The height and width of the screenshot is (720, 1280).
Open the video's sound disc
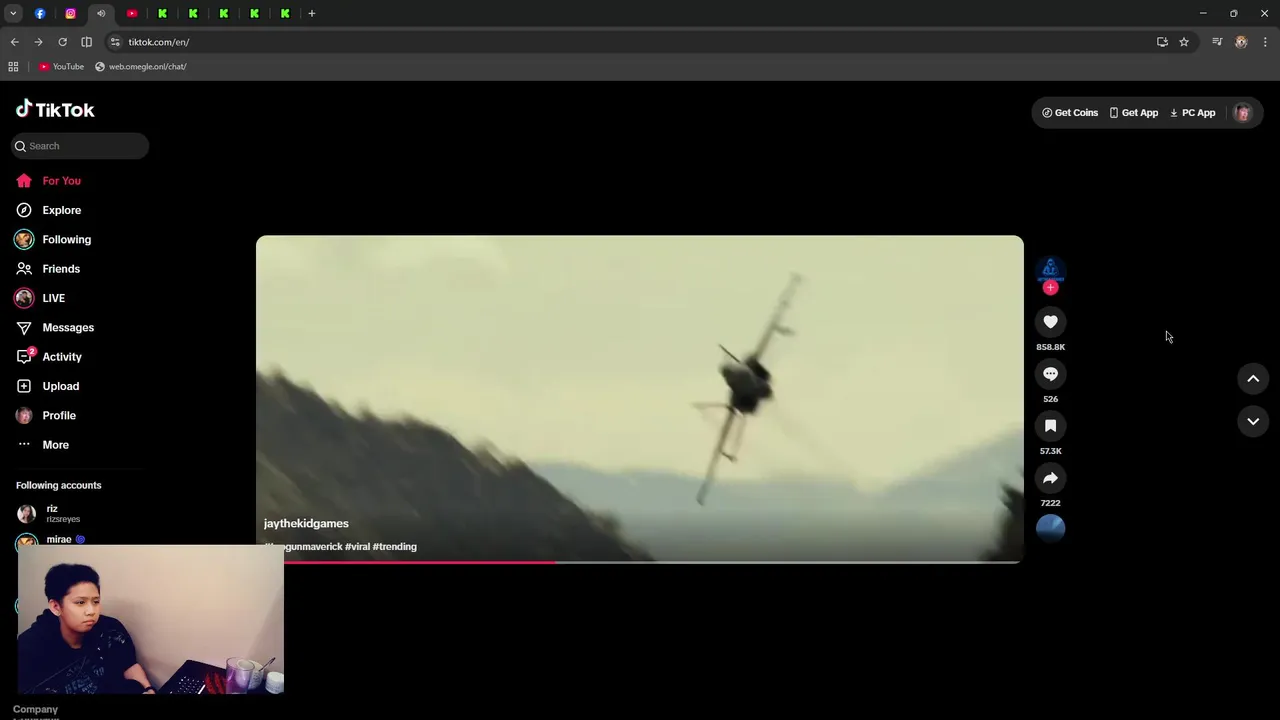[1050, 528]
